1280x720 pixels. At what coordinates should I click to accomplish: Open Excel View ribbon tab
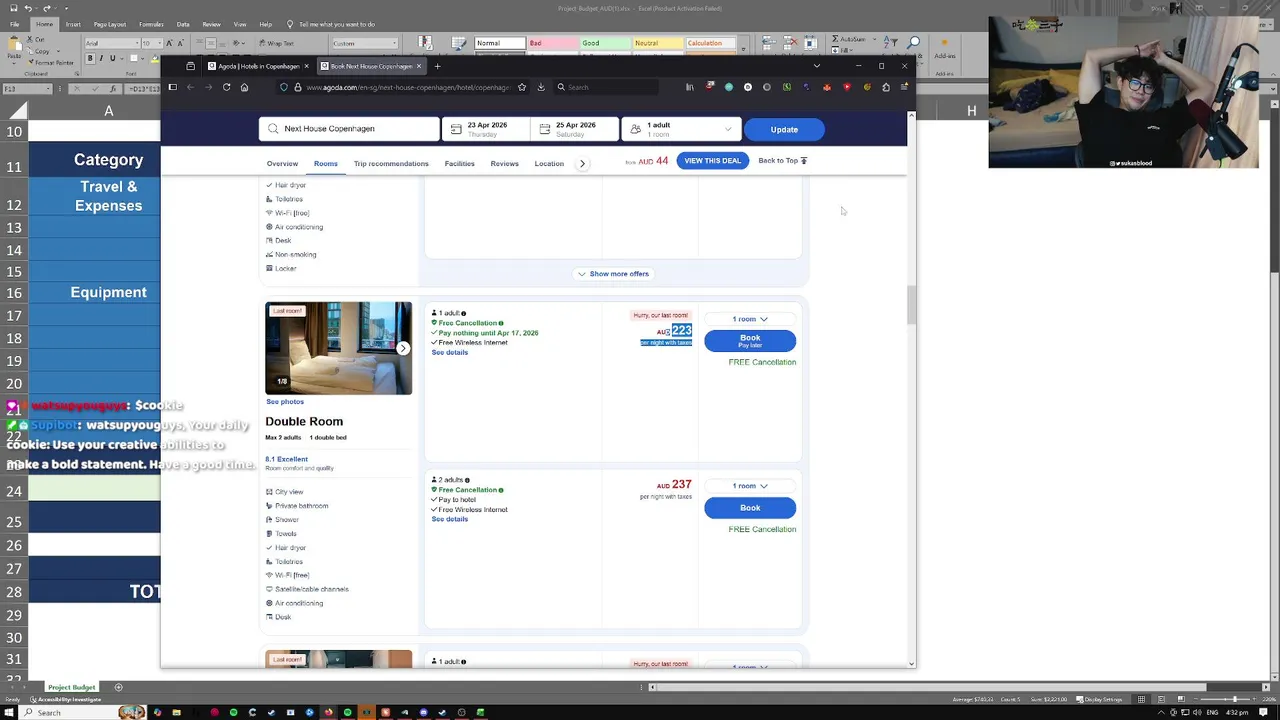click(240, 24)
